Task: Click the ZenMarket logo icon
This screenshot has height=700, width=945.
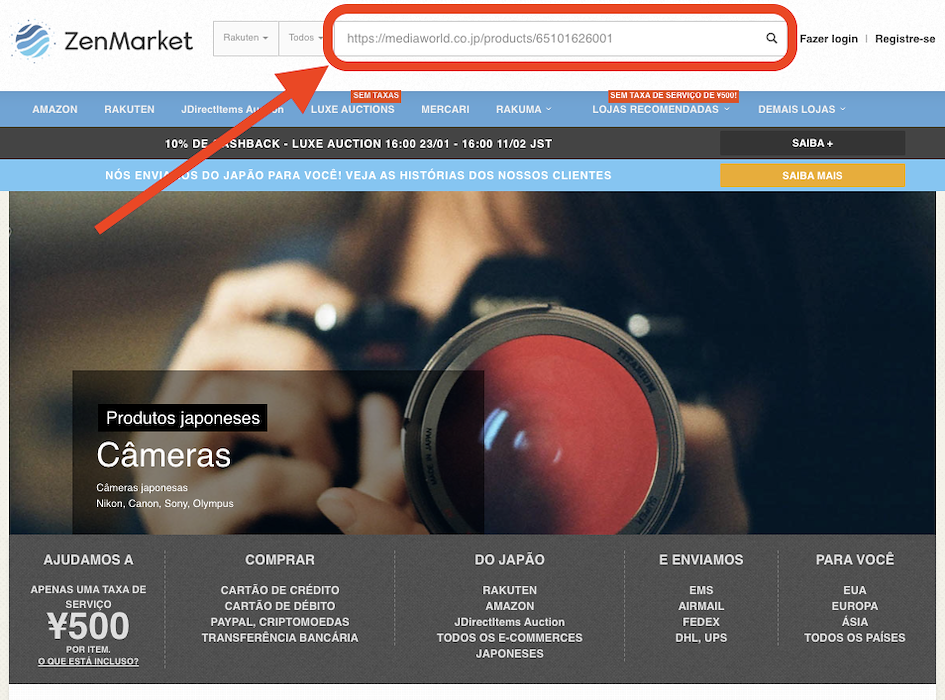Action: 34,40
